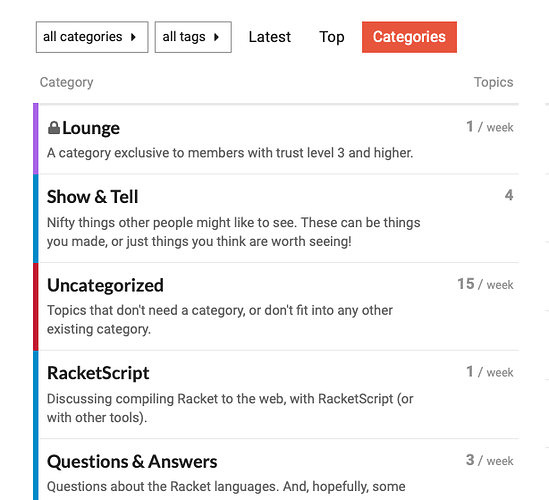Open the RacketScript category
The image size is (549, 500).
point(98,373)
